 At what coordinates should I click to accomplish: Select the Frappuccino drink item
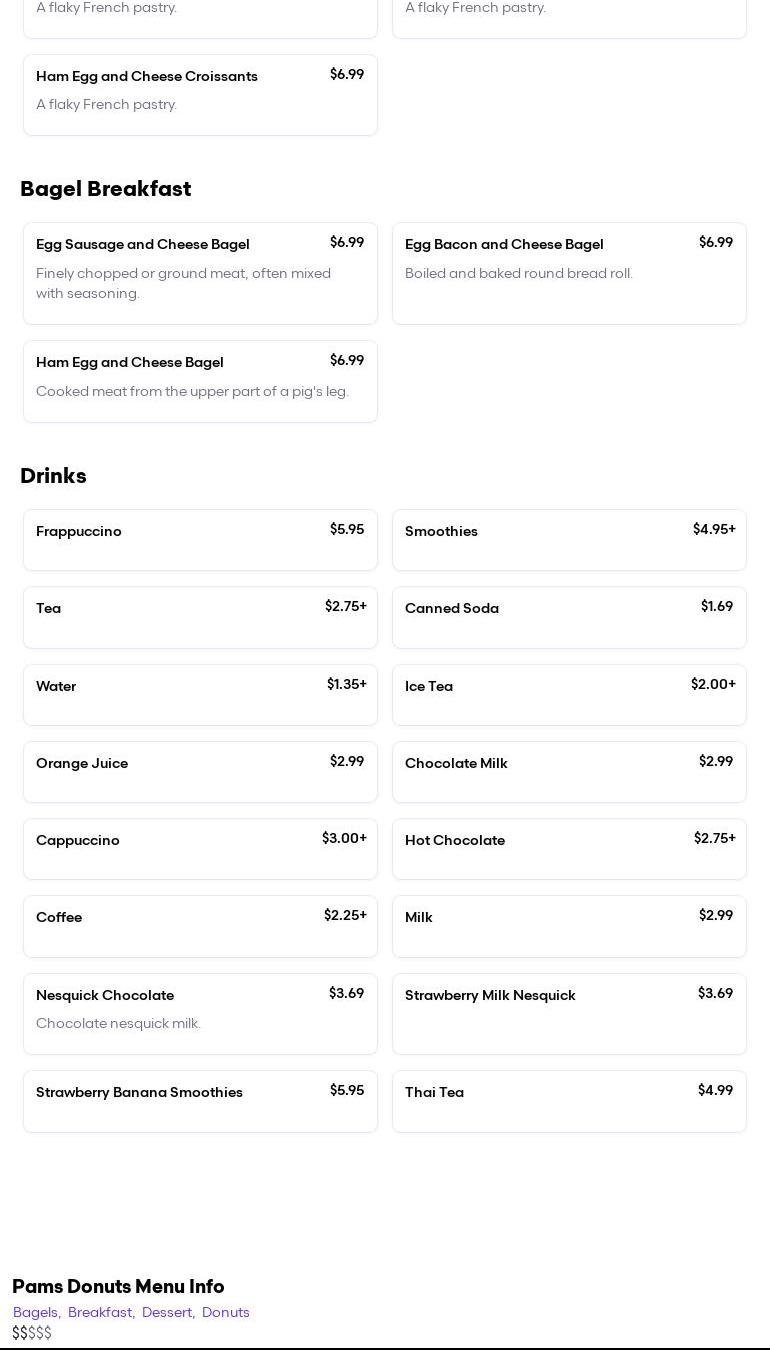coord(200,540)
